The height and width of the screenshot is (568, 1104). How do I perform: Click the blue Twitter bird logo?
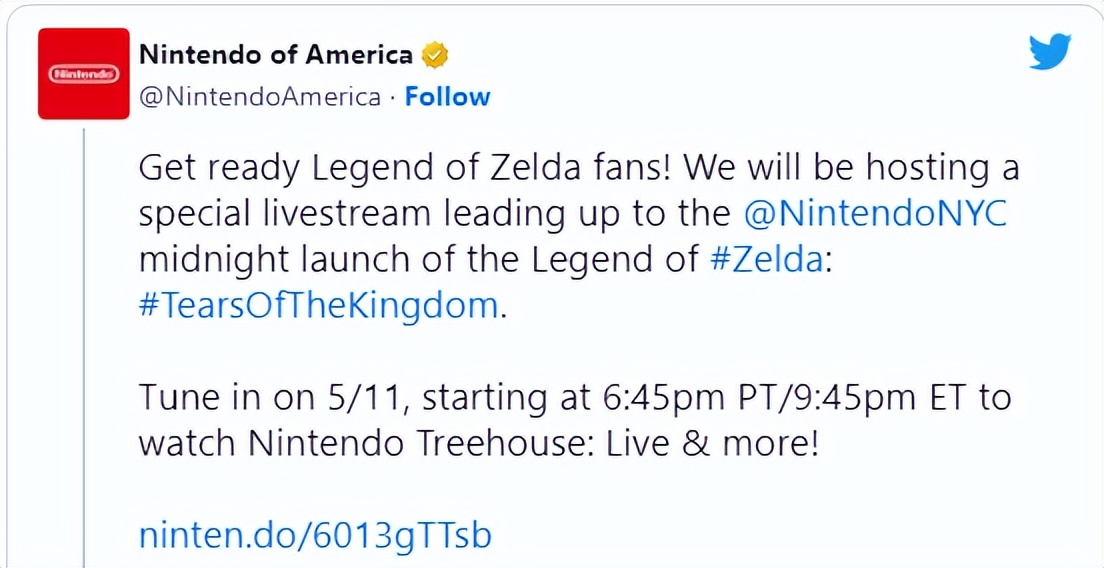[1050, 52]
